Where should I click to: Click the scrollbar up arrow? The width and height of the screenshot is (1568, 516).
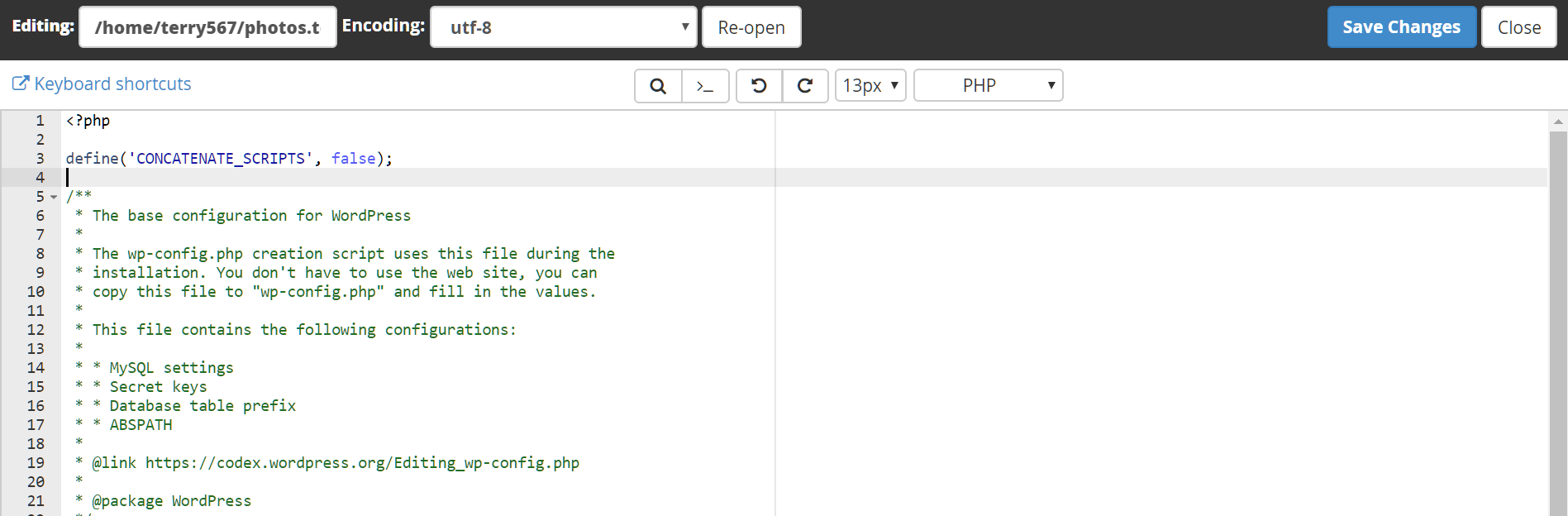click(1558, 122)
